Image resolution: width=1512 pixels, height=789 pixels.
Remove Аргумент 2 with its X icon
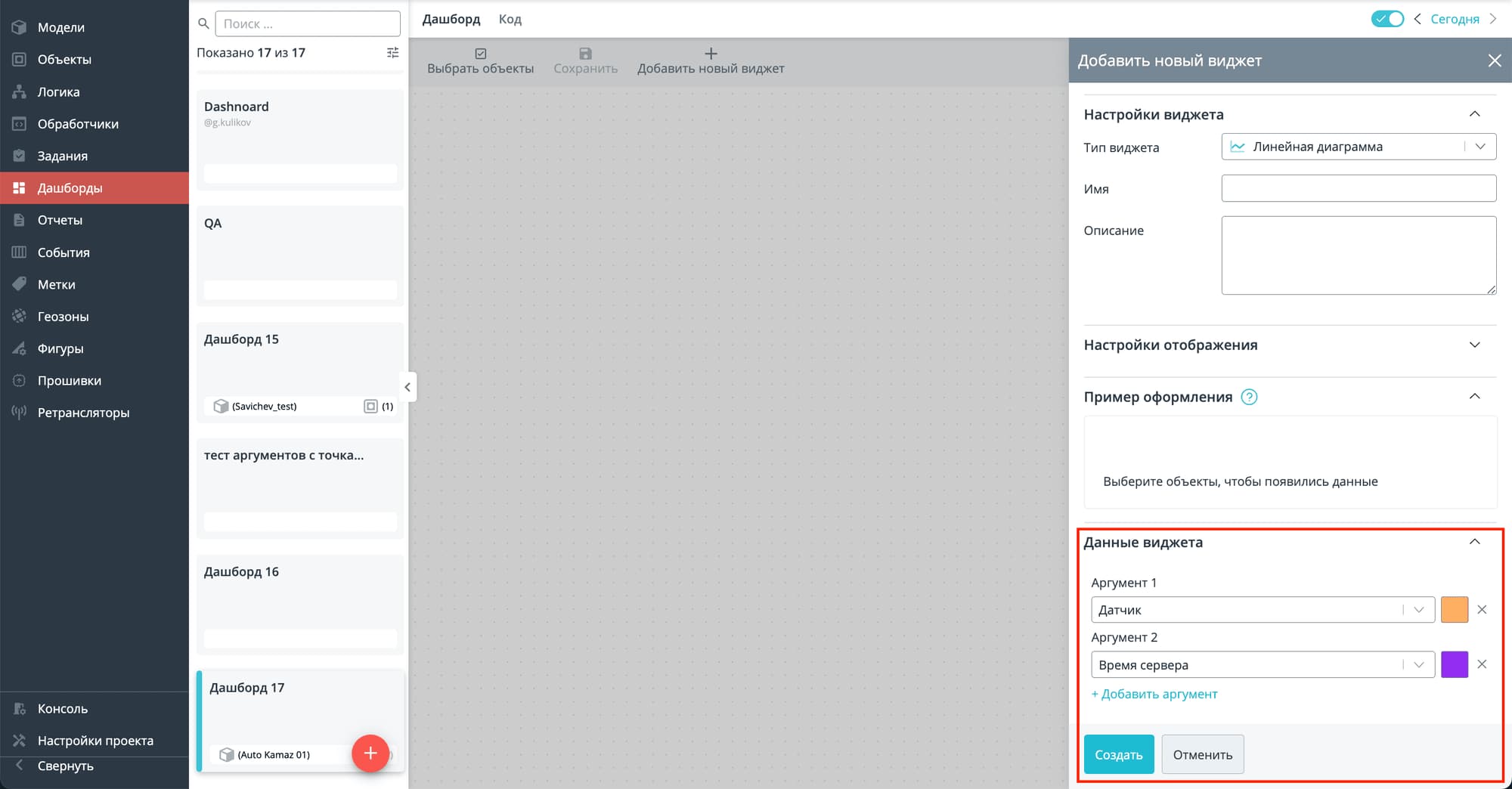pos(1482,664)
